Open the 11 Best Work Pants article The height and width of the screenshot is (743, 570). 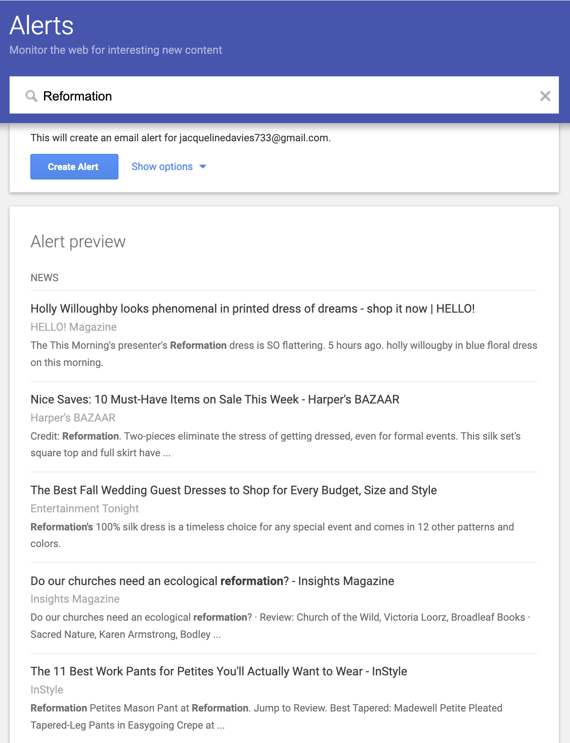tap(218, 671)
